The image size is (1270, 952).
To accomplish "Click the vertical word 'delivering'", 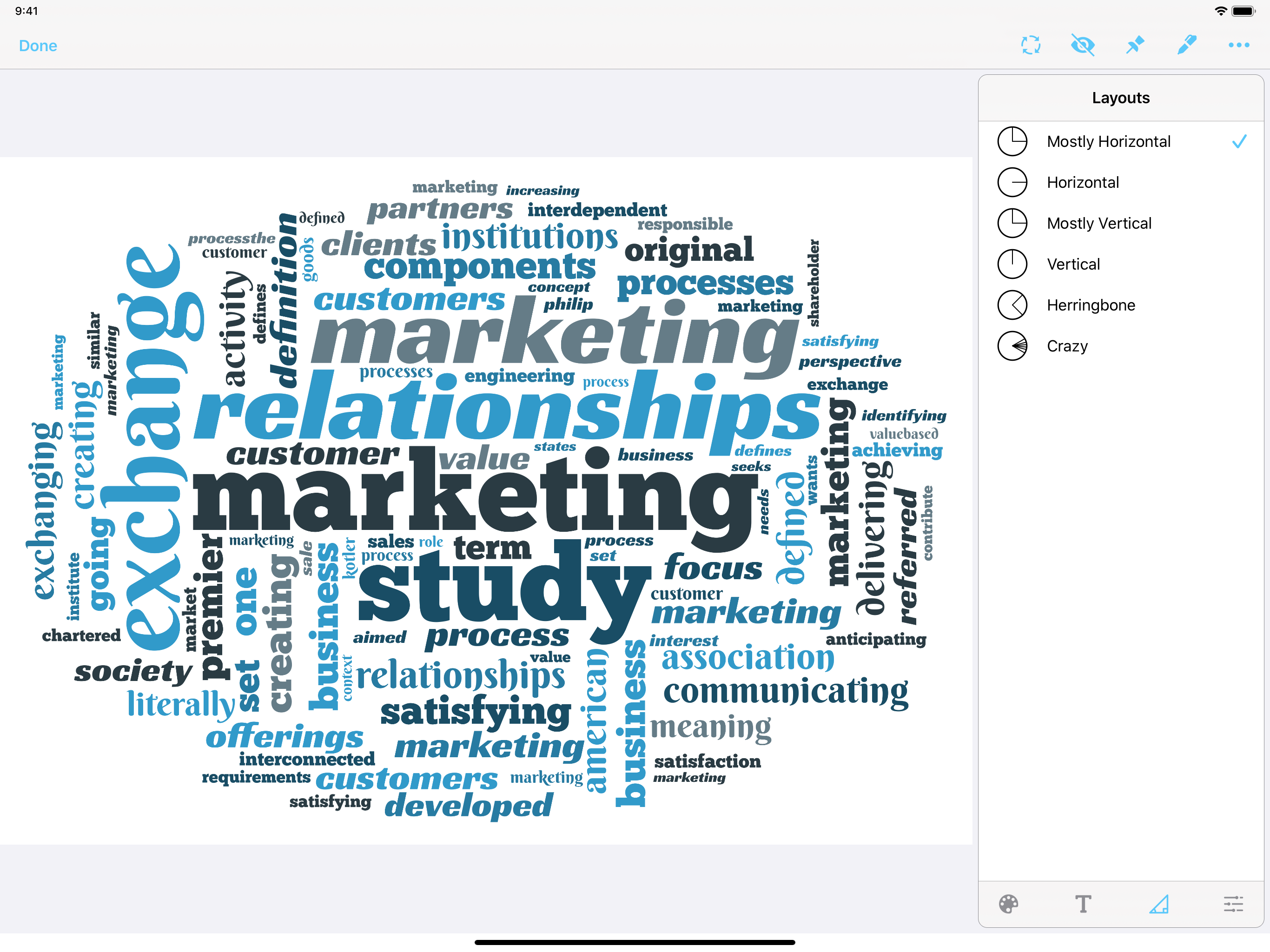I will [874, 539].
